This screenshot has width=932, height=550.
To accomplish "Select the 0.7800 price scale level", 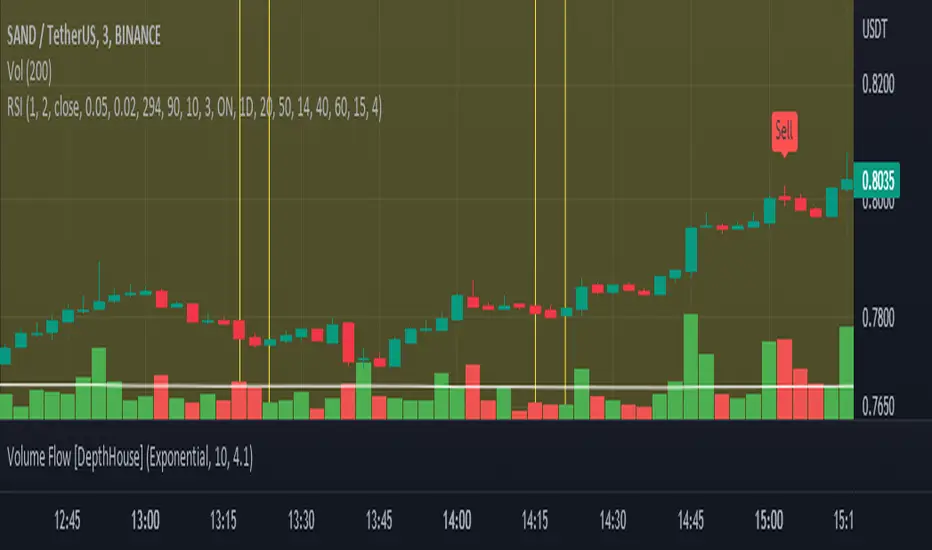I will [x=878, y=318].
